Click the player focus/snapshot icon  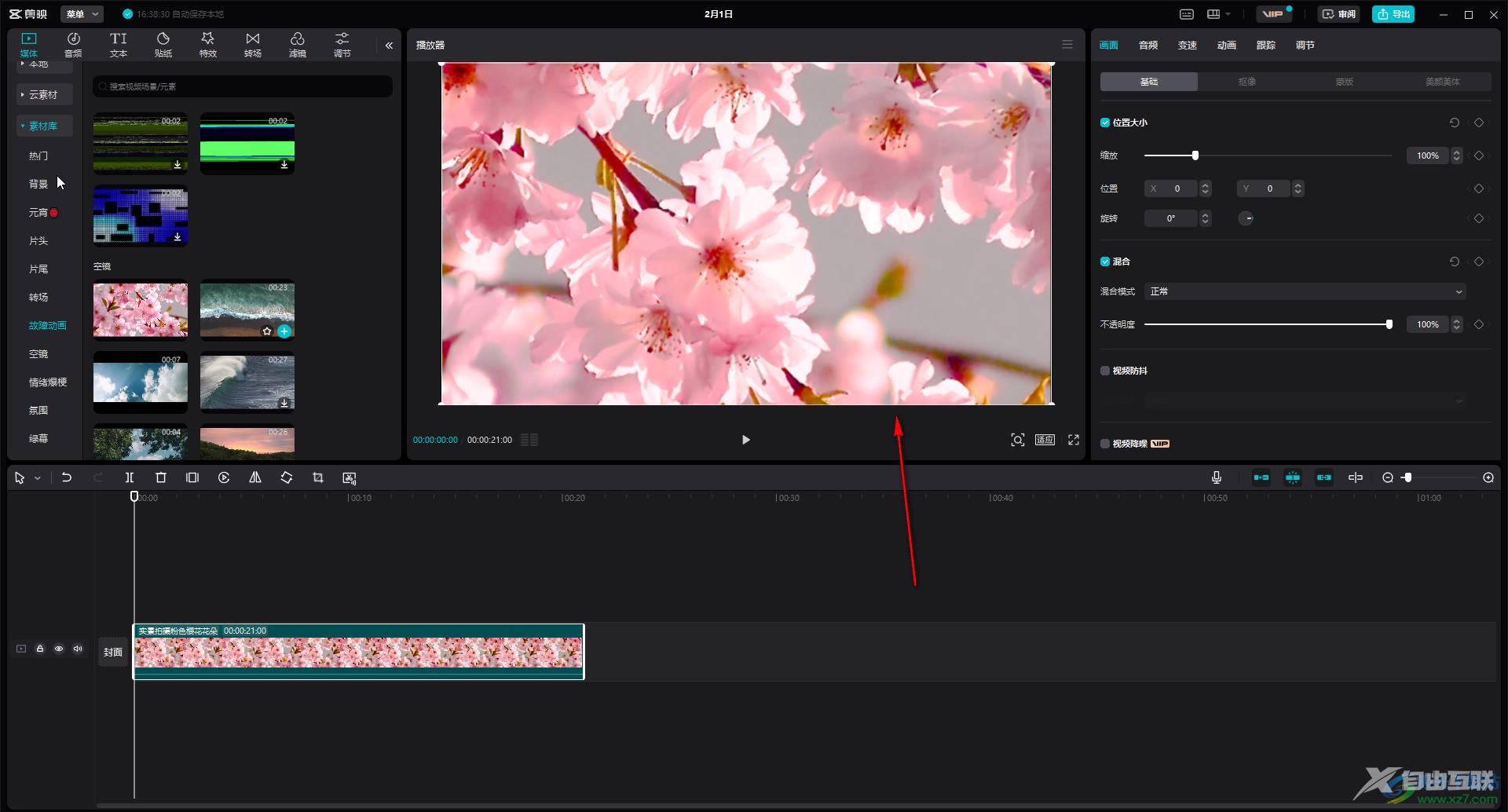(1018, 440)
